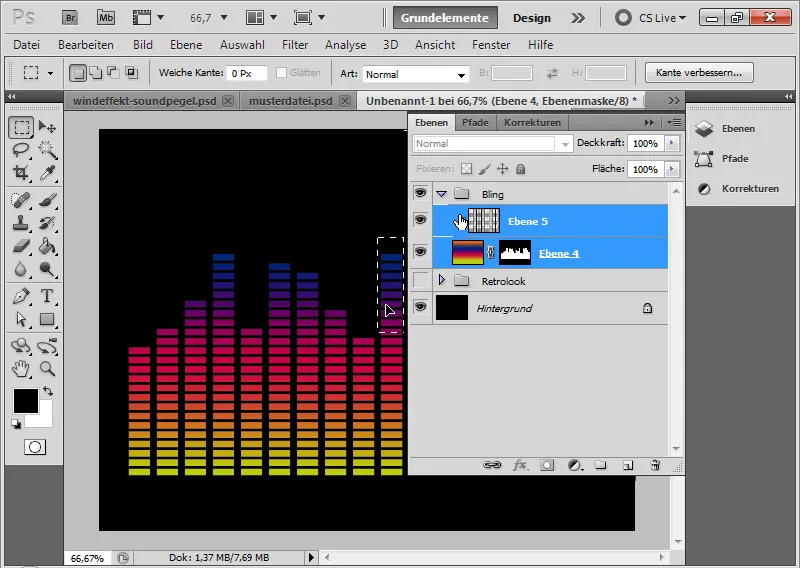This screenshot has width=800, height=568.
Task: Reset default foreground and background colors
Action: 16,424
